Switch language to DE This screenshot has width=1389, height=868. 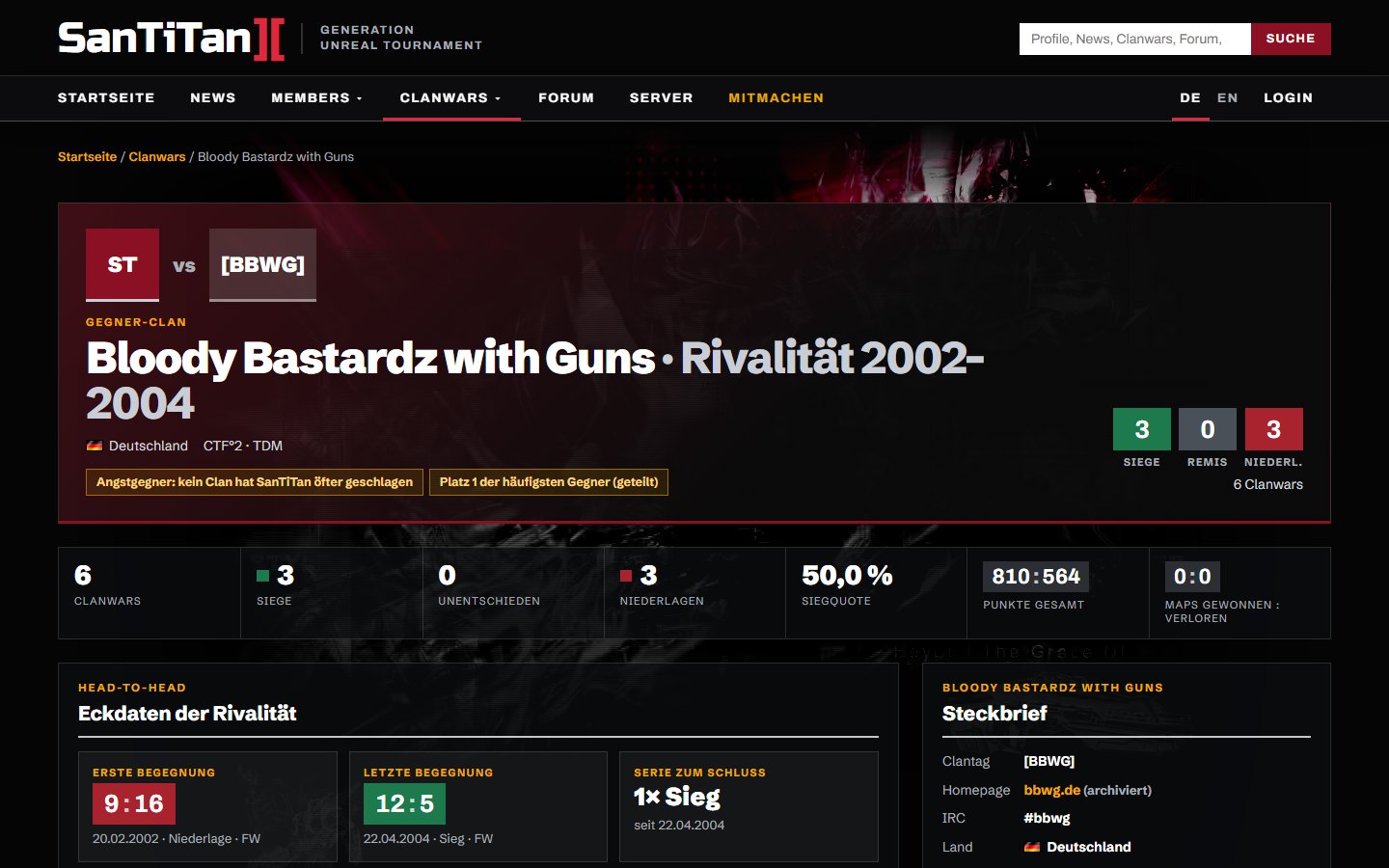(1190, 98)
